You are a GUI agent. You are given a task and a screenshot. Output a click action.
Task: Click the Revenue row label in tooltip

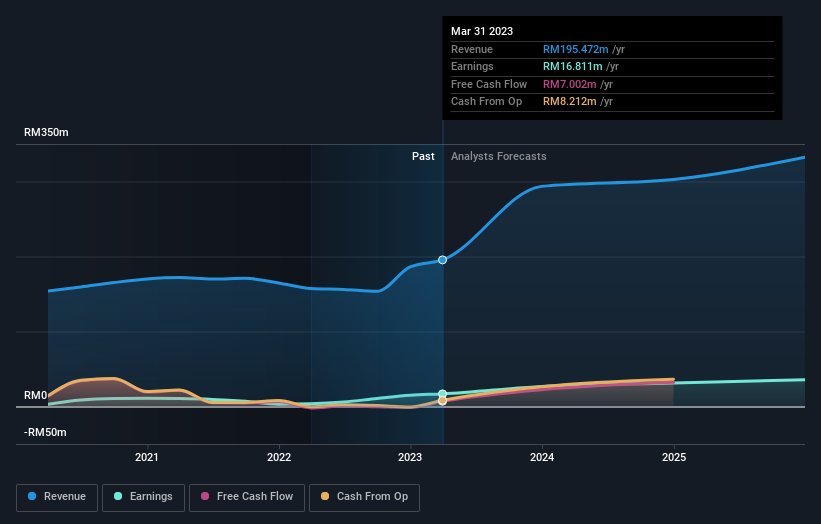click(472, 49)
